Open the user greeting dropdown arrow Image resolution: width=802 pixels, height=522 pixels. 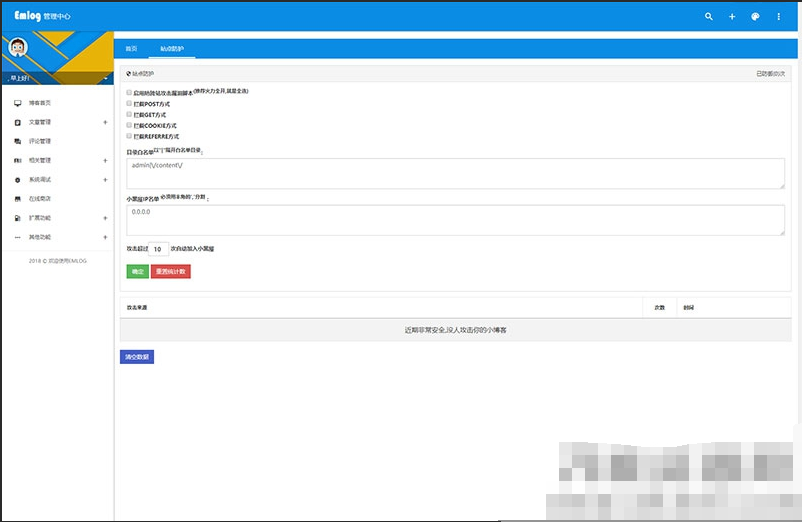104,78
